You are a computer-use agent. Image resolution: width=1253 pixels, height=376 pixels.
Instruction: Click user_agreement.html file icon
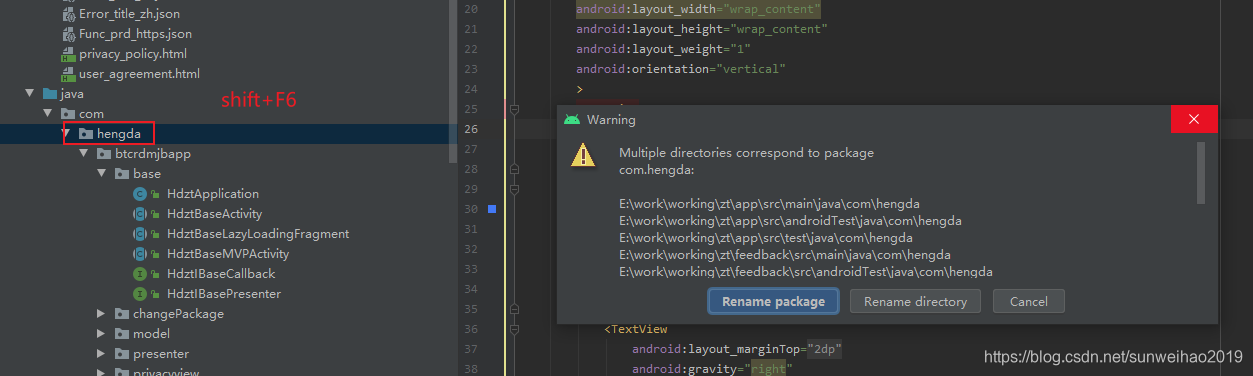pos(68,74)
